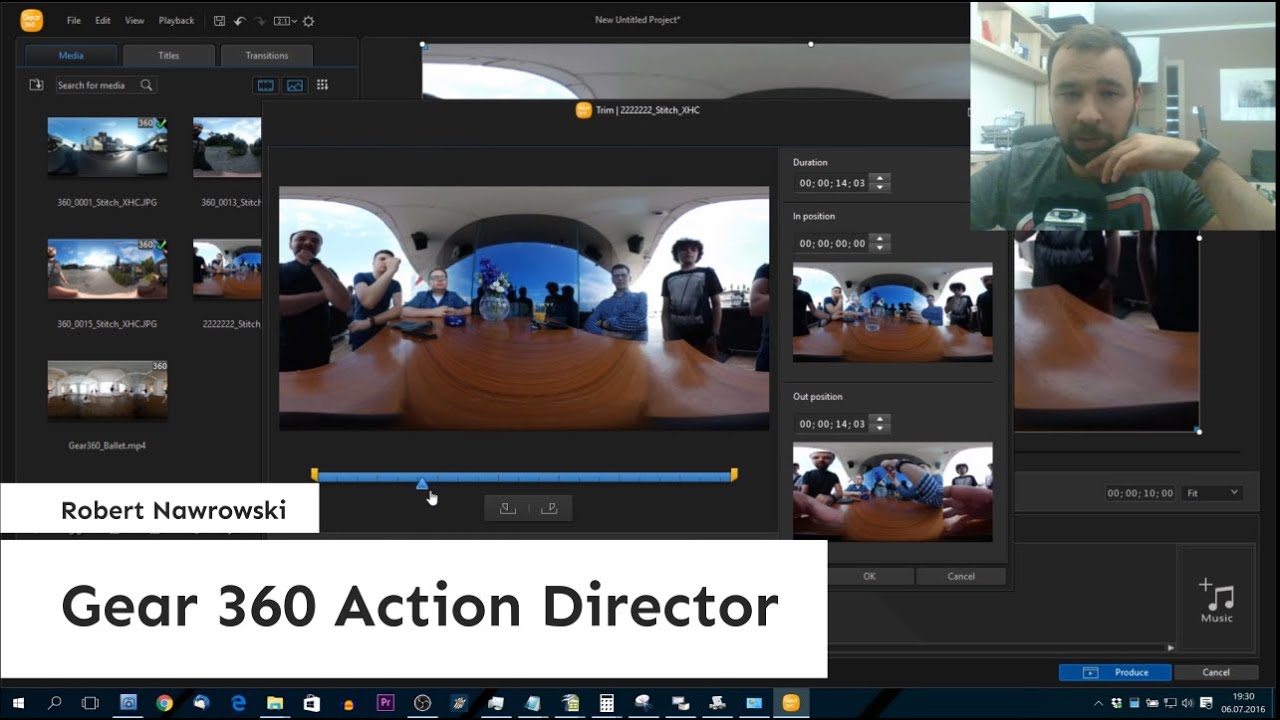Select the 360_0013_Stitch thumbnail
The height and width of the screenshot is (720, 1280).
coord(227,147)
